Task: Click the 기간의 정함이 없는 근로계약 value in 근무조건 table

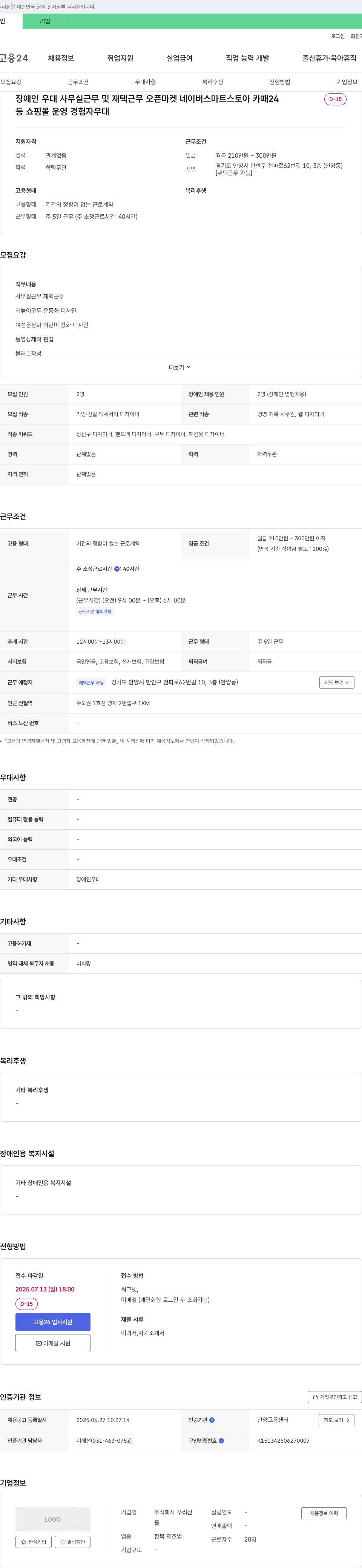Action: (108, 544)
